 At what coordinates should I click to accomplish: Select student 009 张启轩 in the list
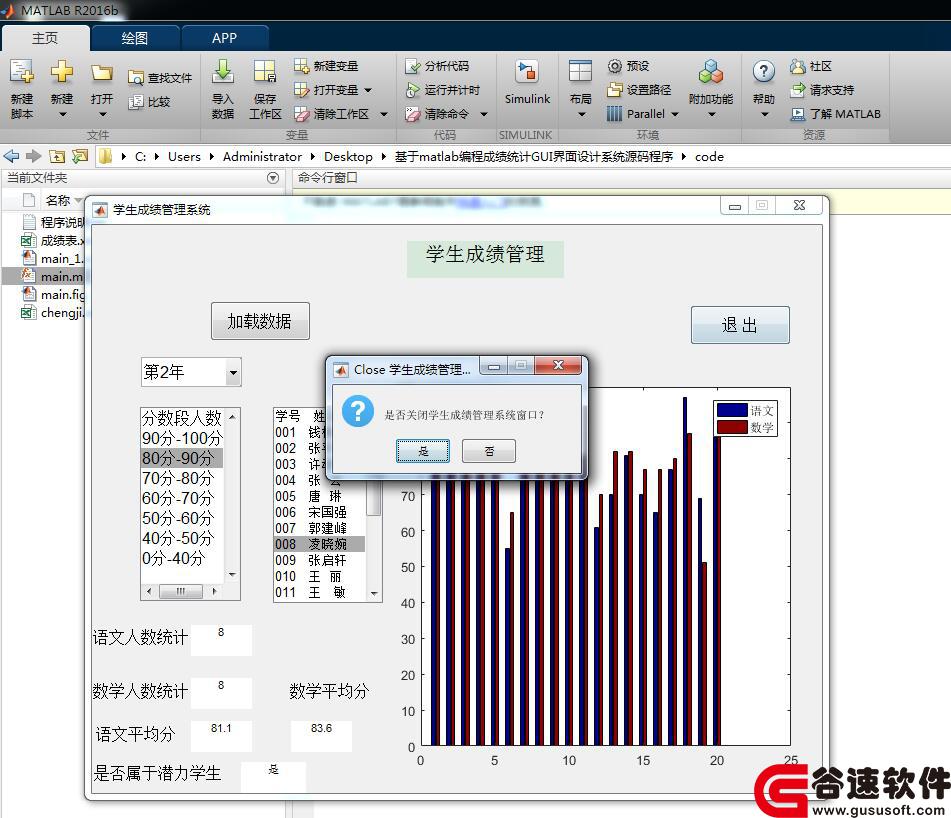click(320, 560)
